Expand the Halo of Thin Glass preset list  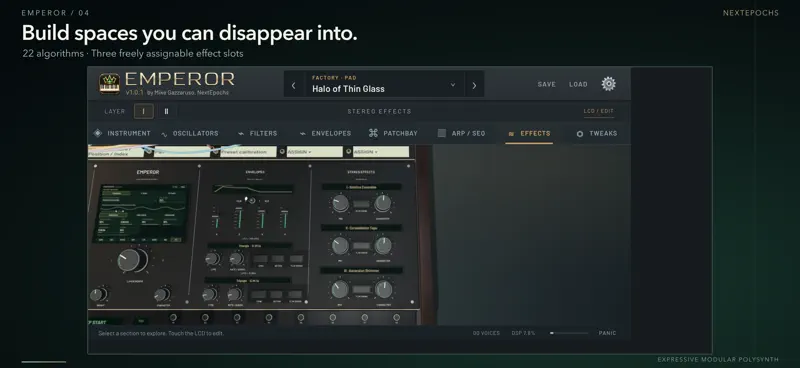(x=453, y=85)
